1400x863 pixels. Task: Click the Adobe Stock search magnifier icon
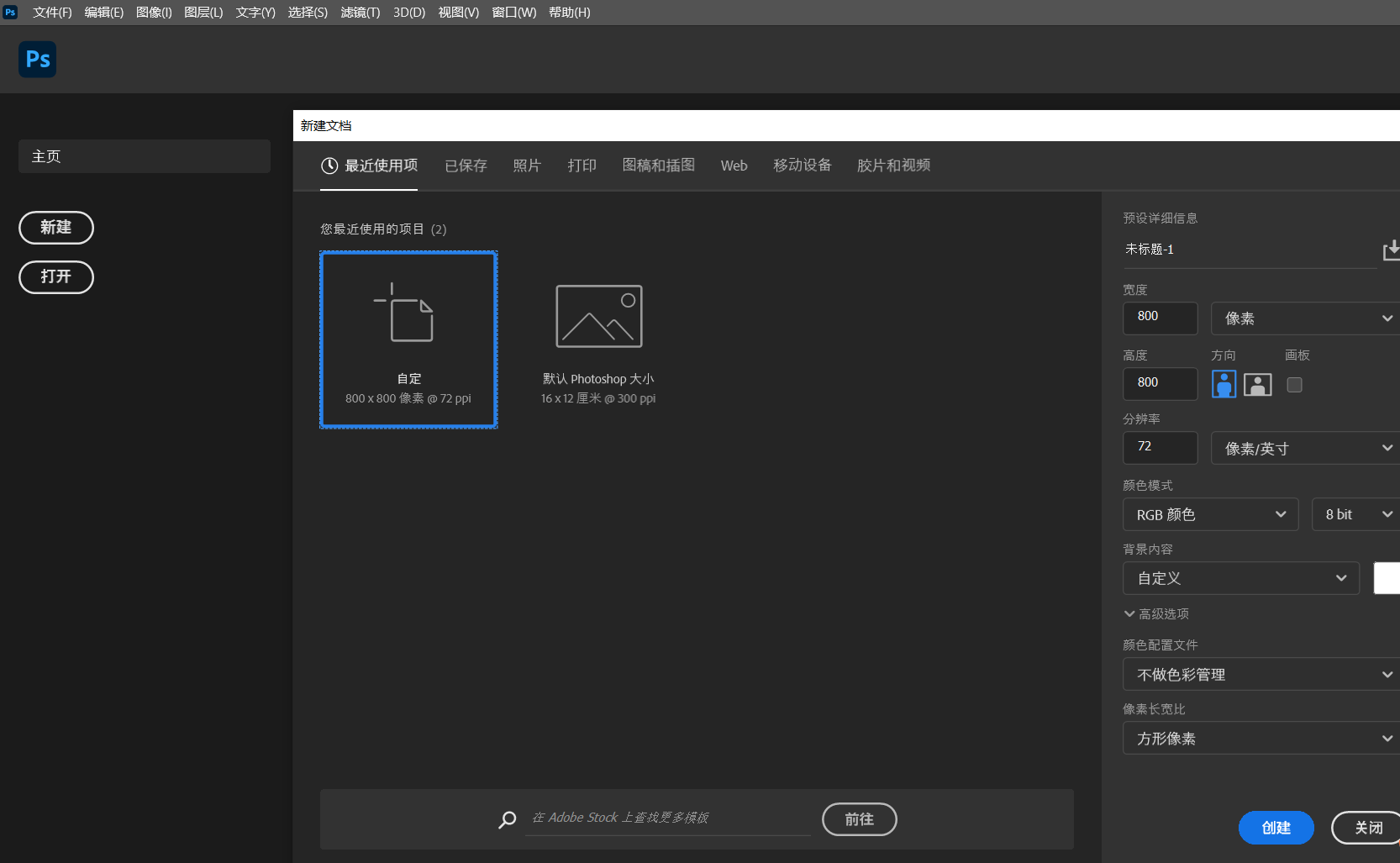508,819
